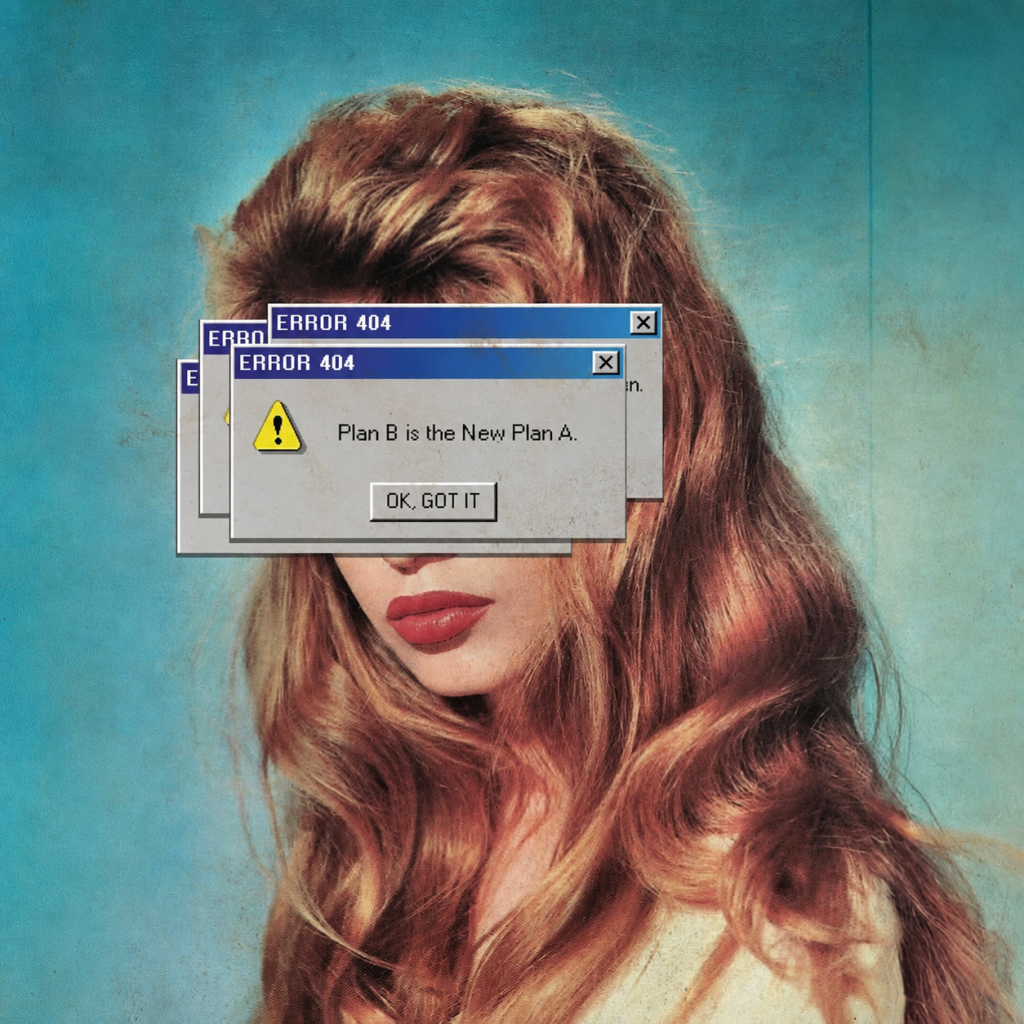This screenshot has width=1024, height=1024.
Task: Click the OK, GOT IT button
Action: [433, 501]
